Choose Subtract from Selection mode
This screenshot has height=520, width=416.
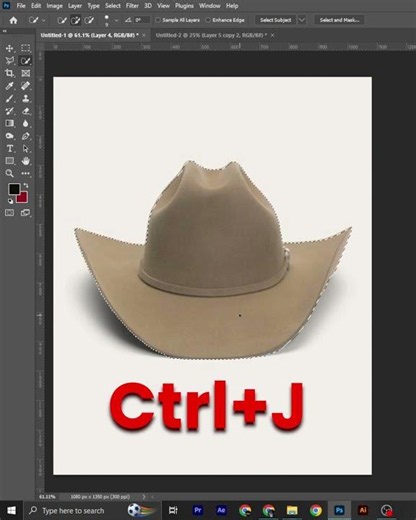pyautogui.click(x=89, y=20)
